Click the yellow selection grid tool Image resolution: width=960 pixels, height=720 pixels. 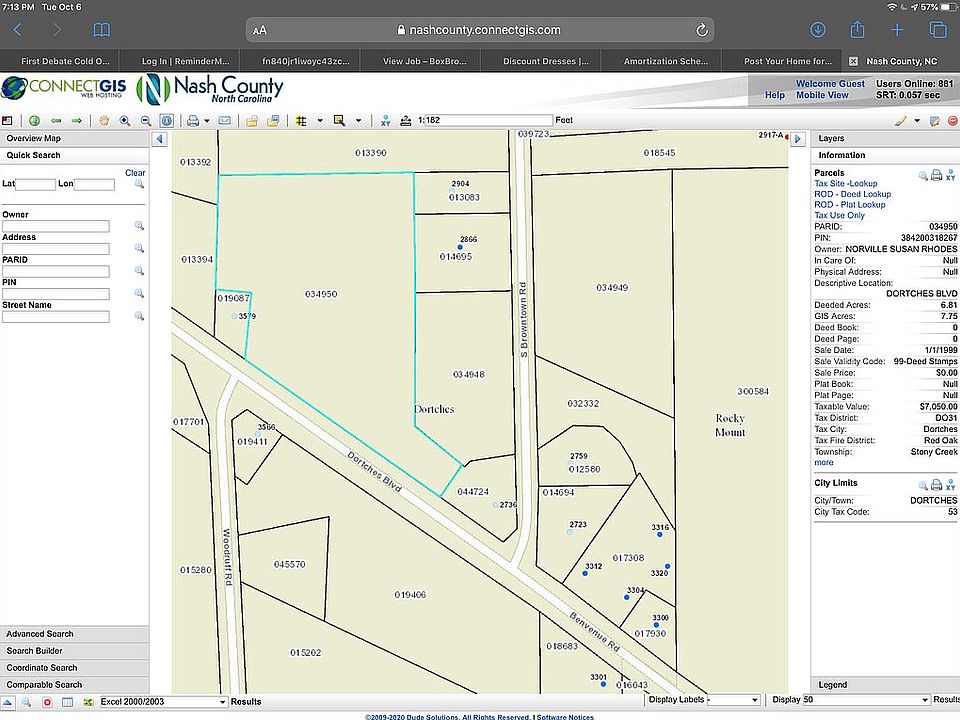coord(301,121)
